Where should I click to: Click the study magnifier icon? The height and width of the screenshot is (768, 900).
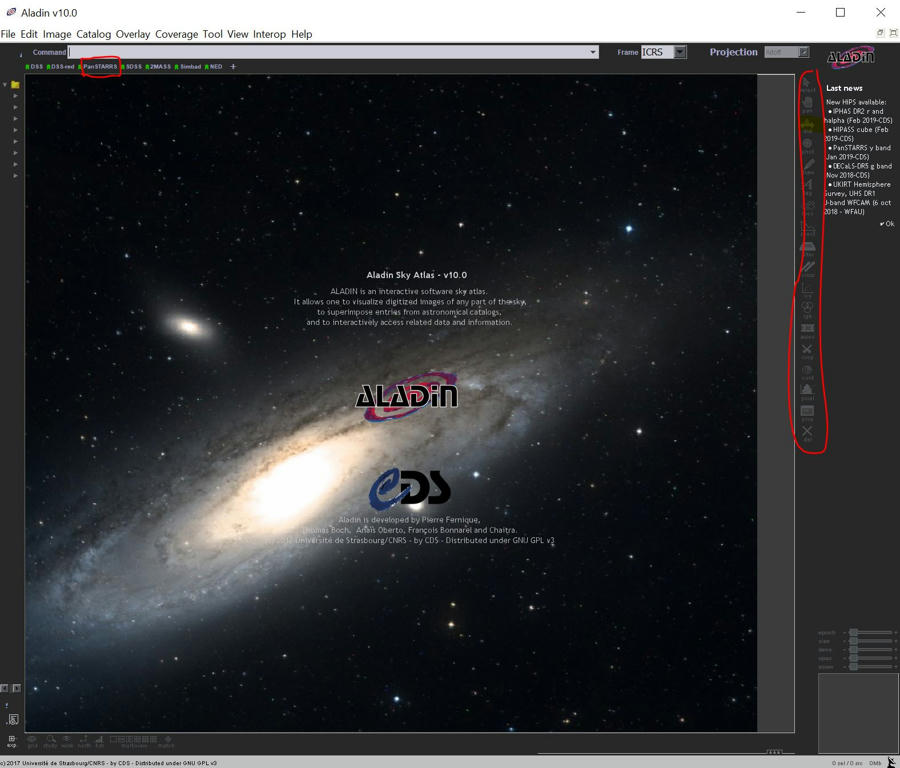tap(51, 741)
